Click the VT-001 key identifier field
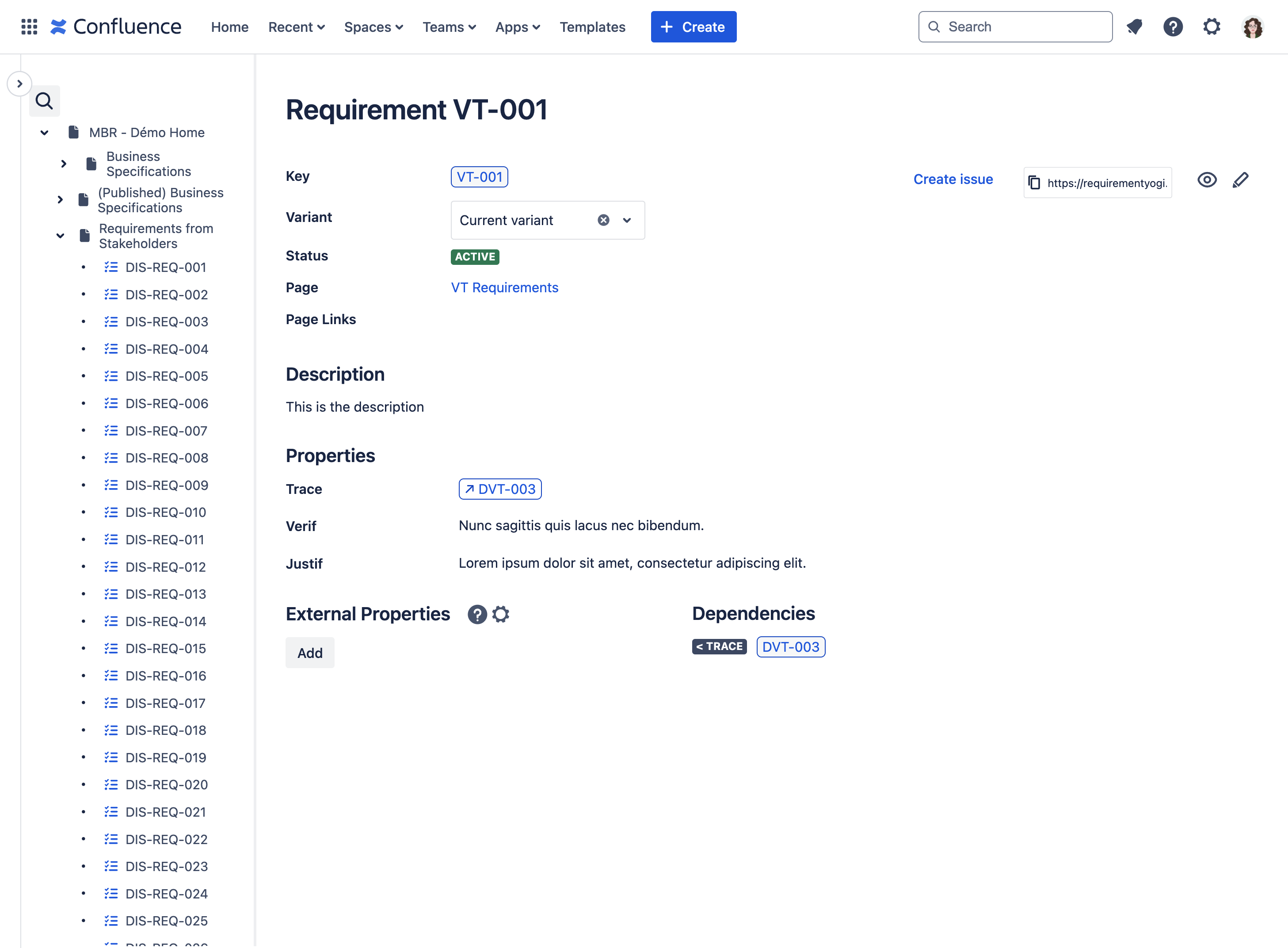The image size is (1288, 948). (479, 176)
